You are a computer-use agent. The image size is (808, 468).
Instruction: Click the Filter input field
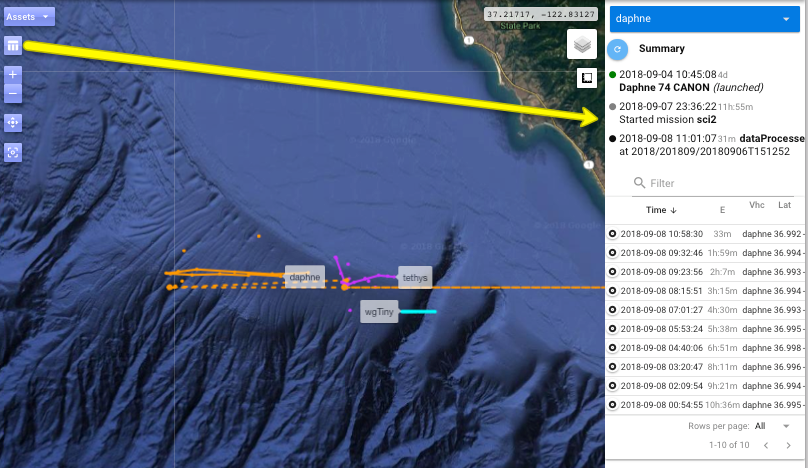(x=715, y=184)
